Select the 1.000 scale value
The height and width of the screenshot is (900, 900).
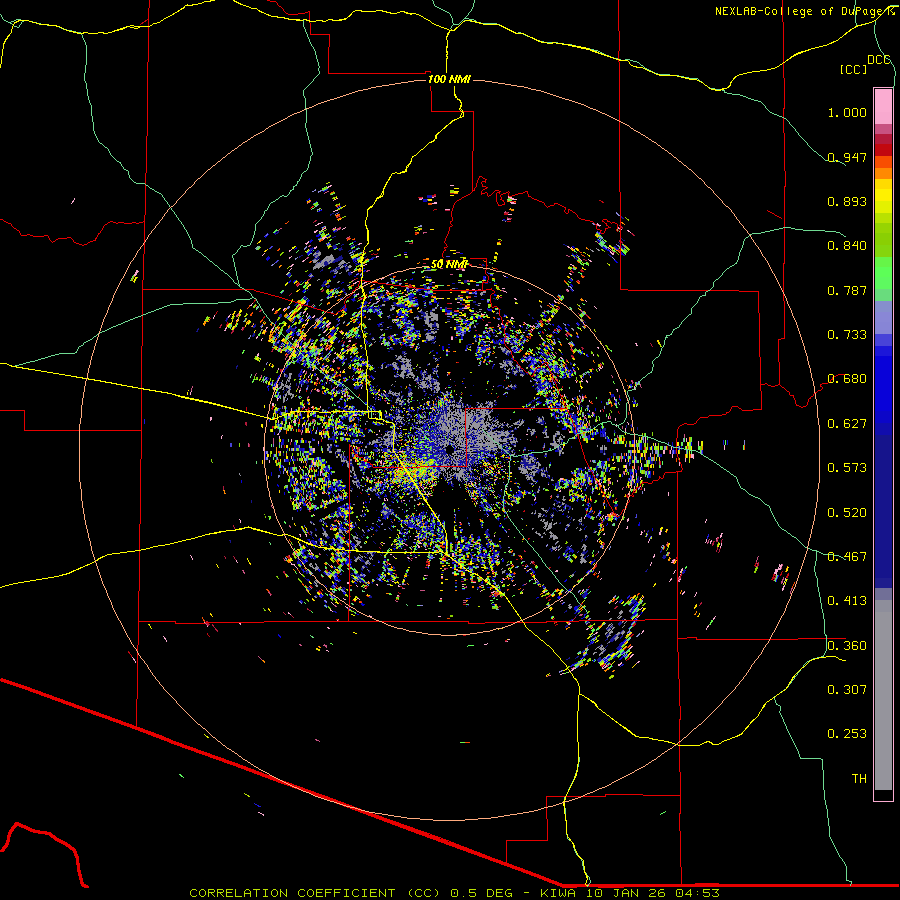tap(847, 112)
